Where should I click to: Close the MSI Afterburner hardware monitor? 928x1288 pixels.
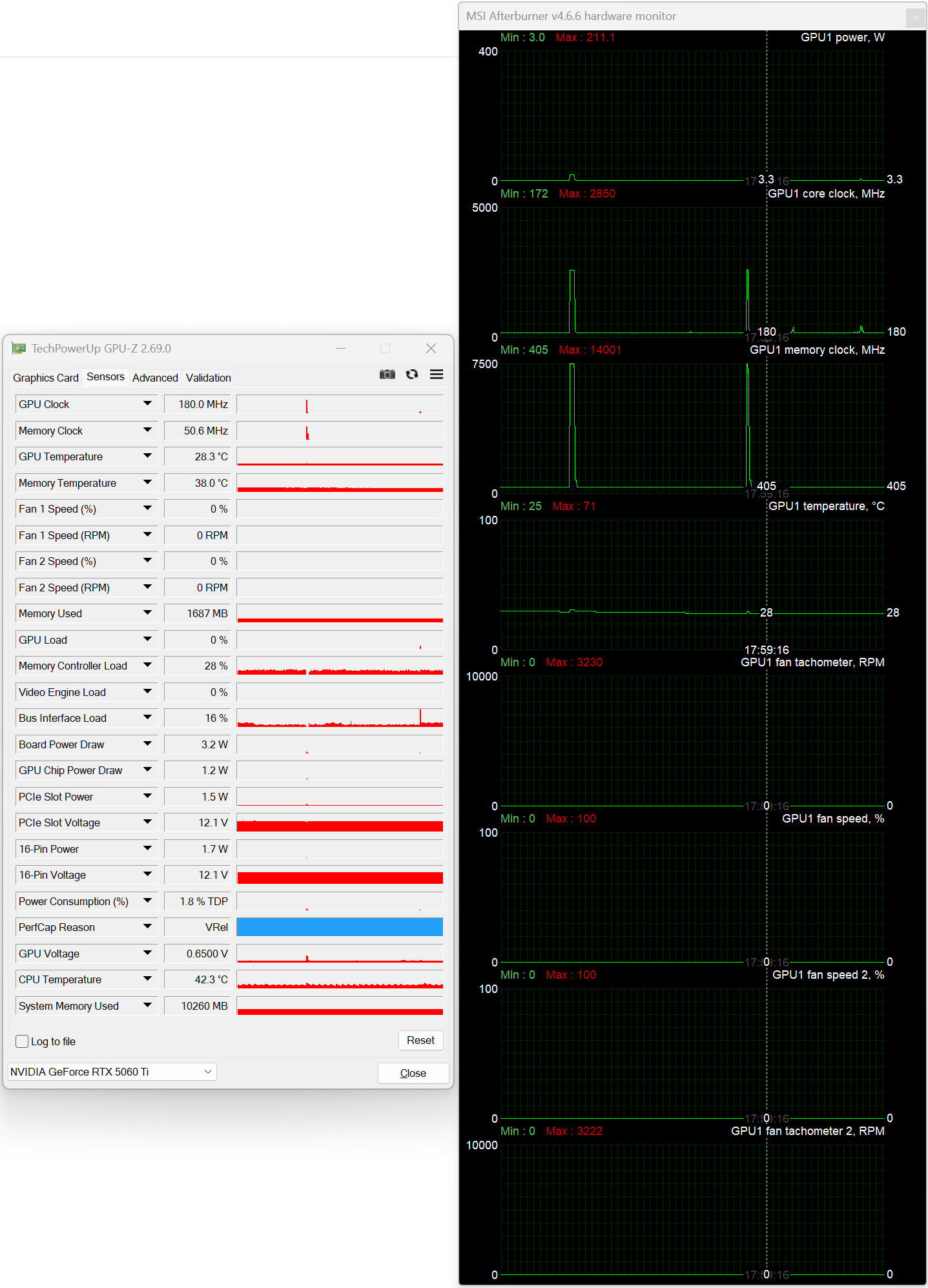click(915, 18)
